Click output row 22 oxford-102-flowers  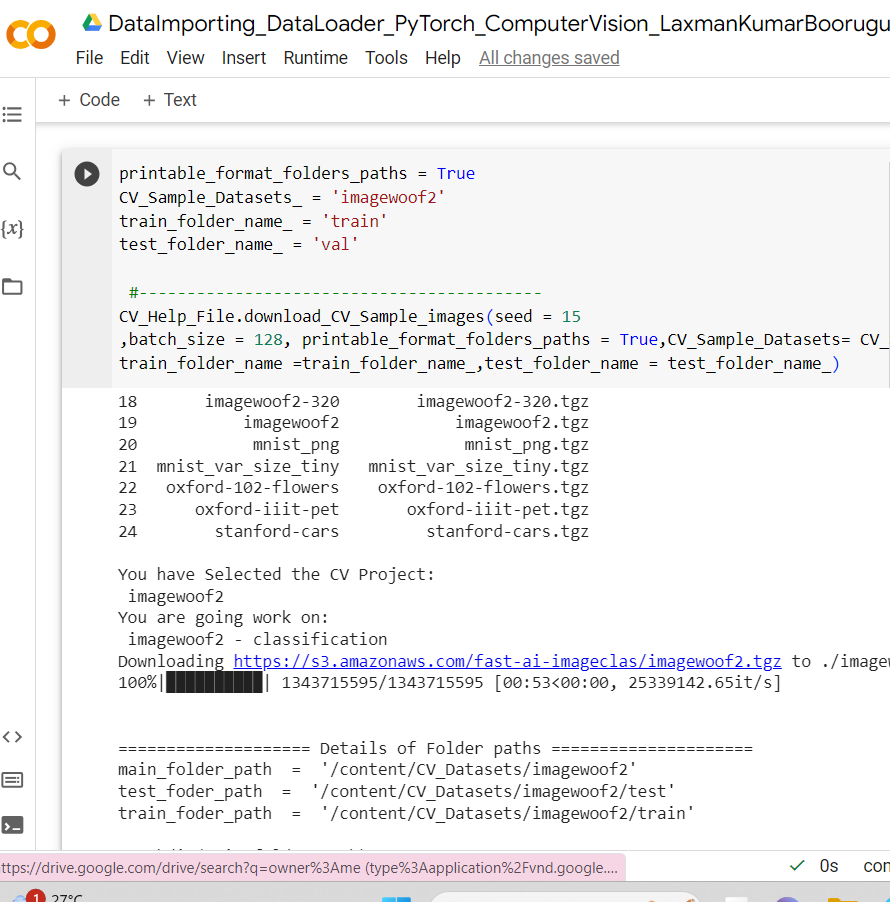point(353,488)
